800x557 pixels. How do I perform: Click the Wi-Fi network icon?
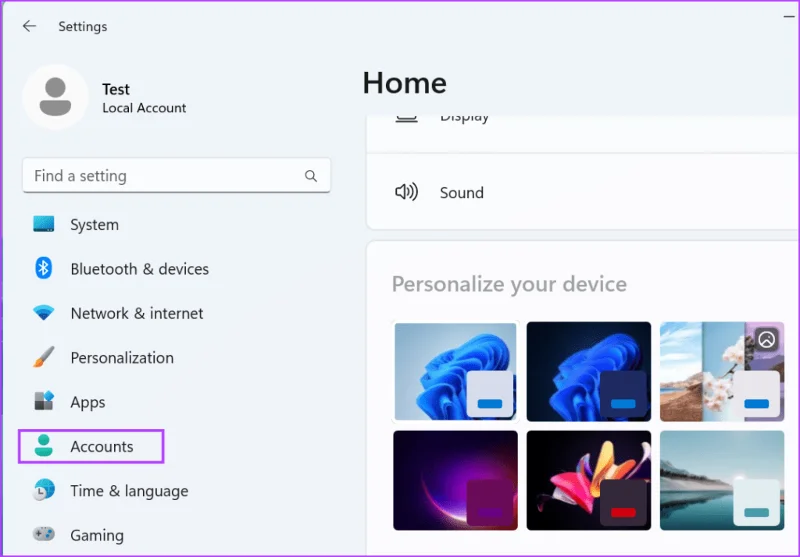point(44,313)
